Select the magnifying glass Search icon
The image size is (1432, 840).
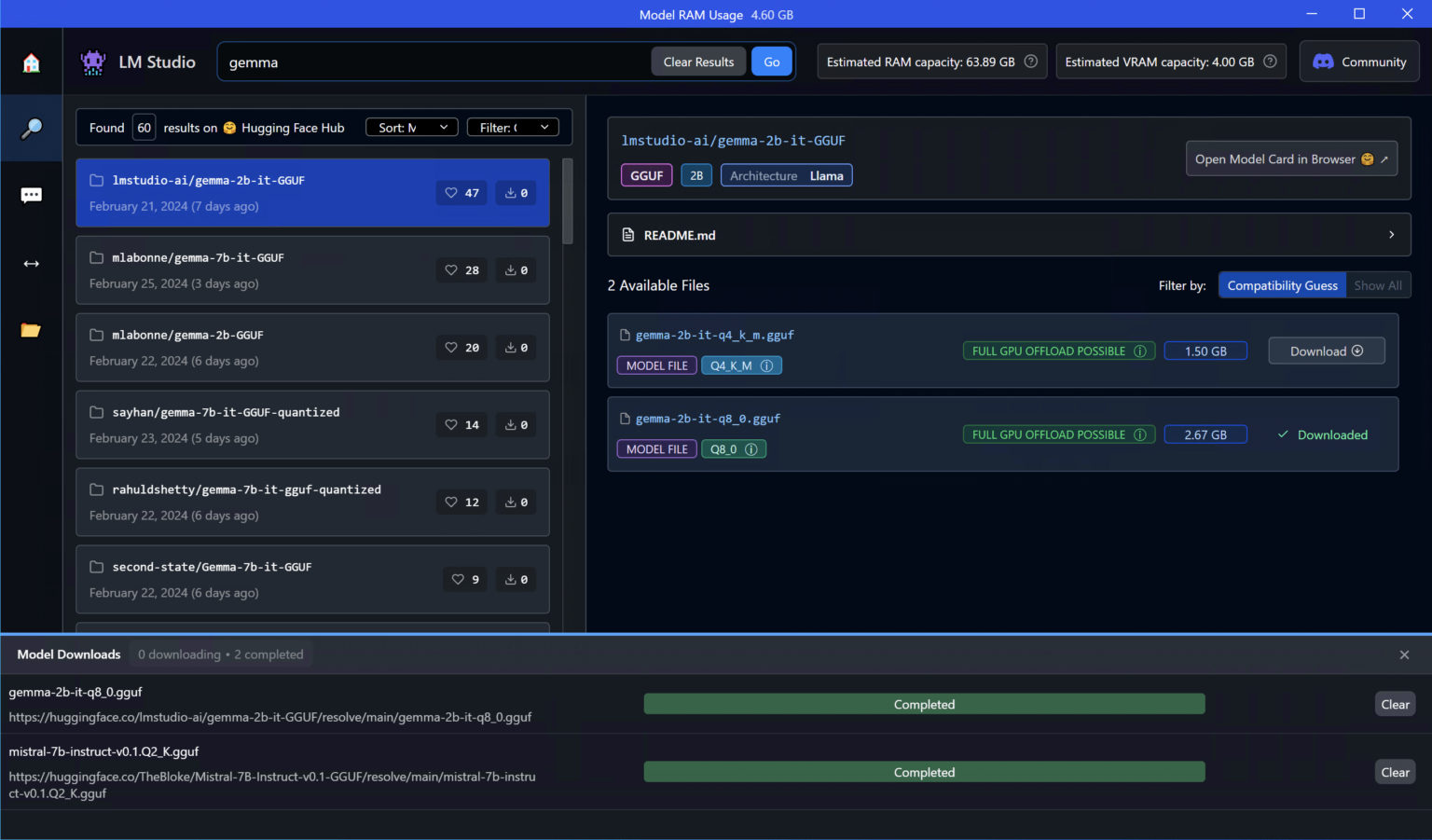(x=31, y=128)
